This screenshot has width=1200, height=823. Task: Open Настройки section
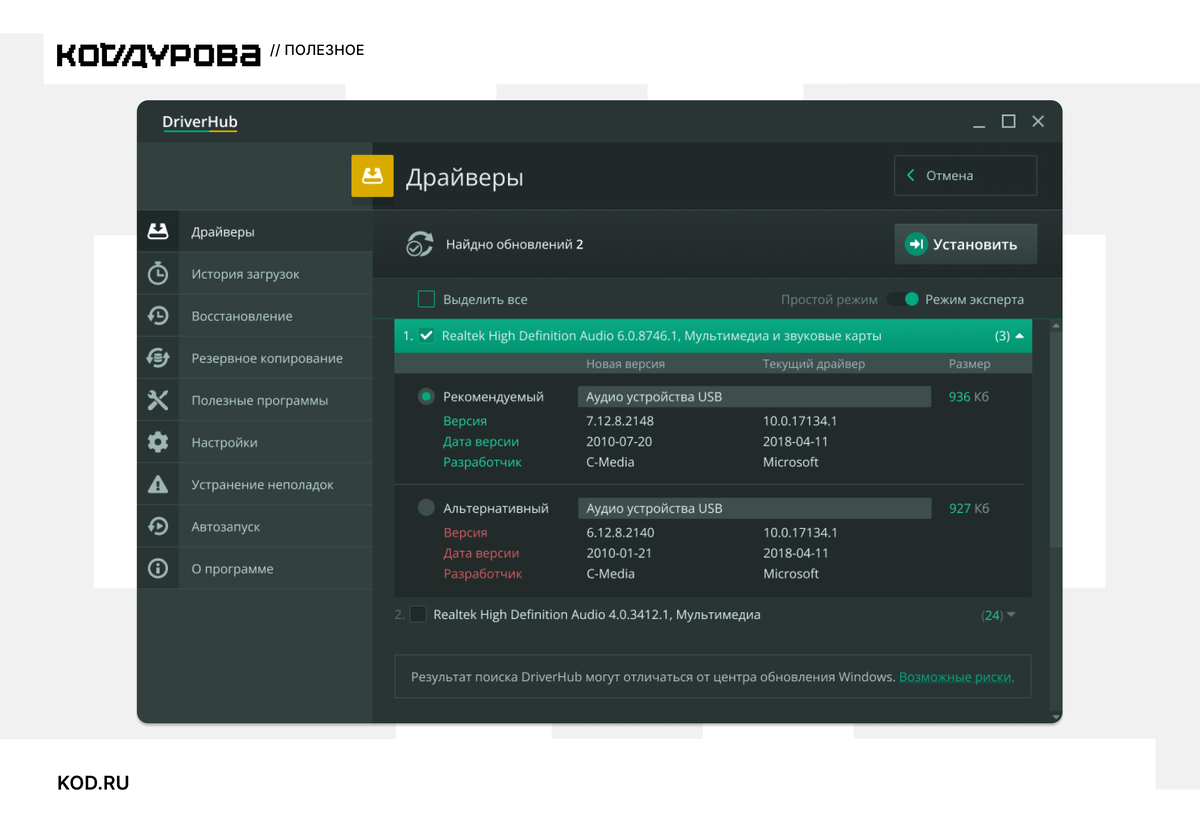point(254,442)
